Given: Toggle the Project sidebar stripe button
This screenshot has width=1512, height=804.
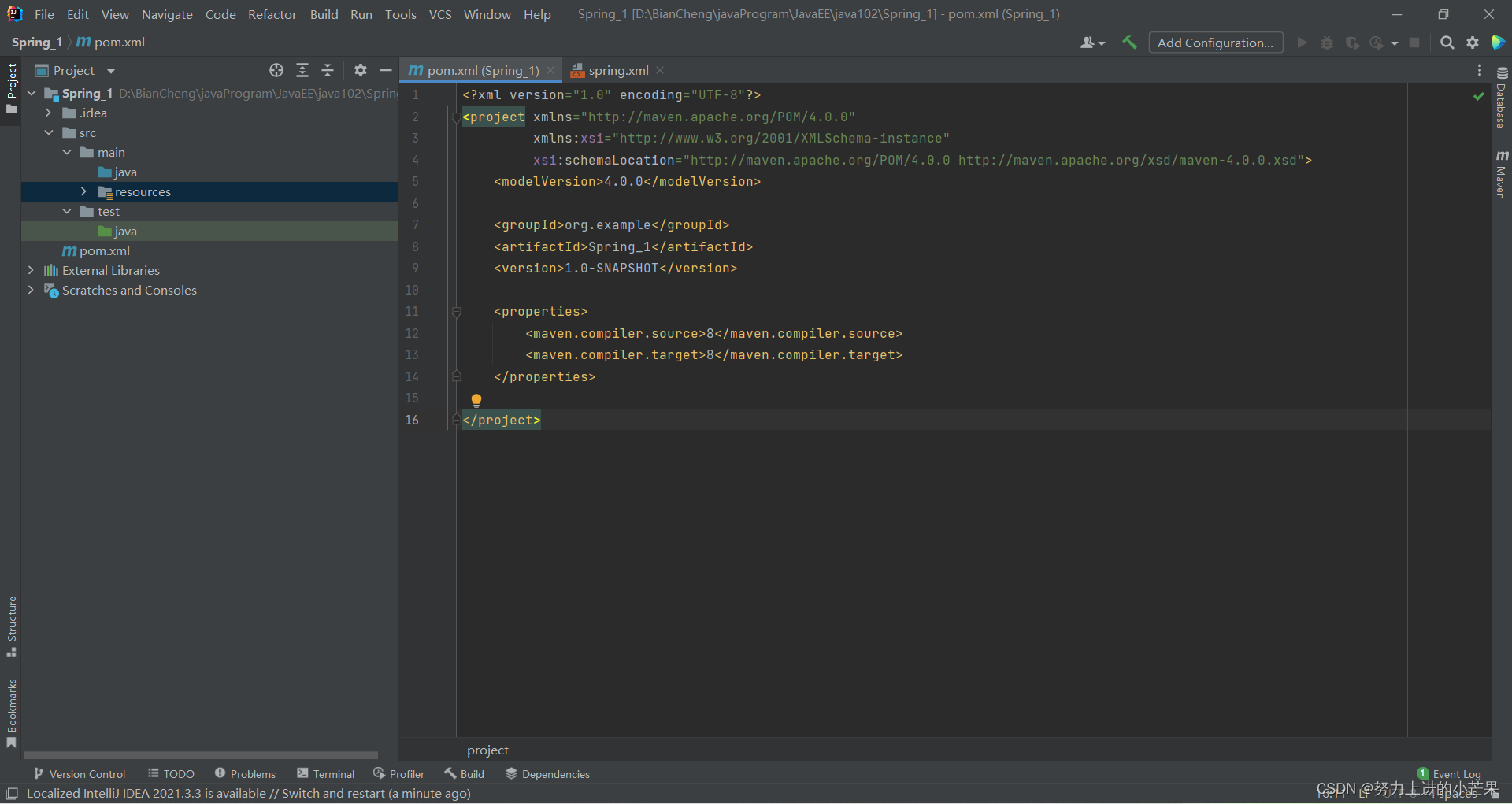Looking at the screenshot, I should pyautogui.click(x=11, y=88).
